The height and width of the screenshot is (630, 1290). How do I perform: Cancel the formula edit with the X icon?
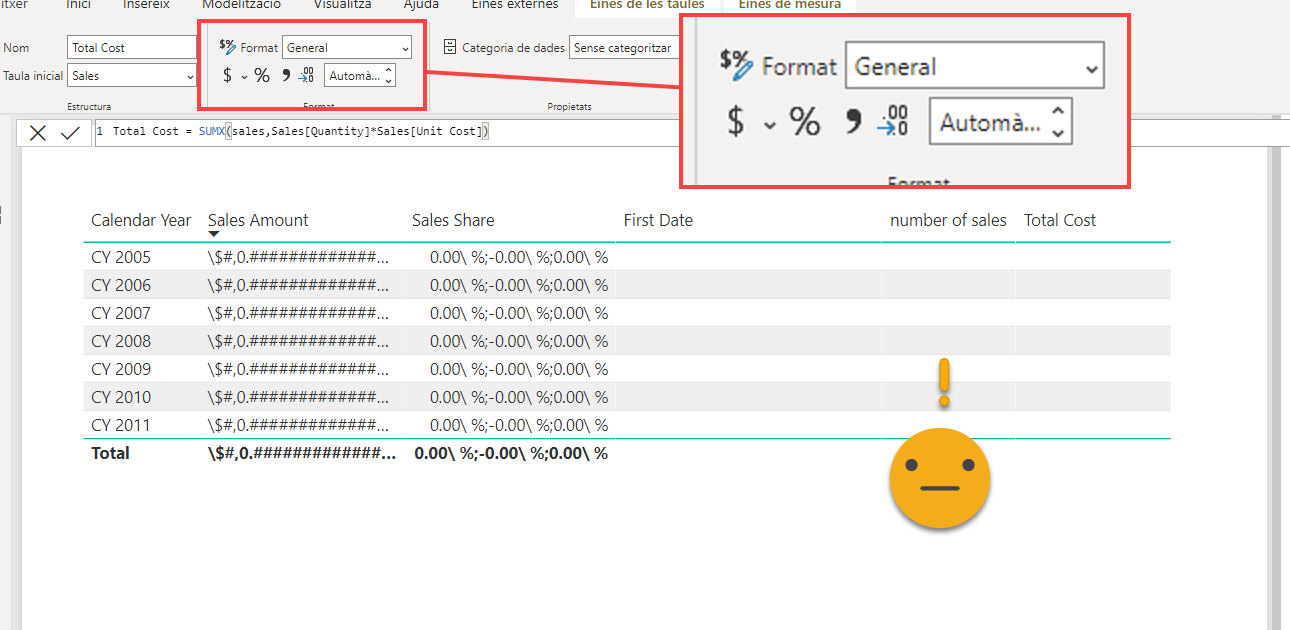[x=37, y=133]
